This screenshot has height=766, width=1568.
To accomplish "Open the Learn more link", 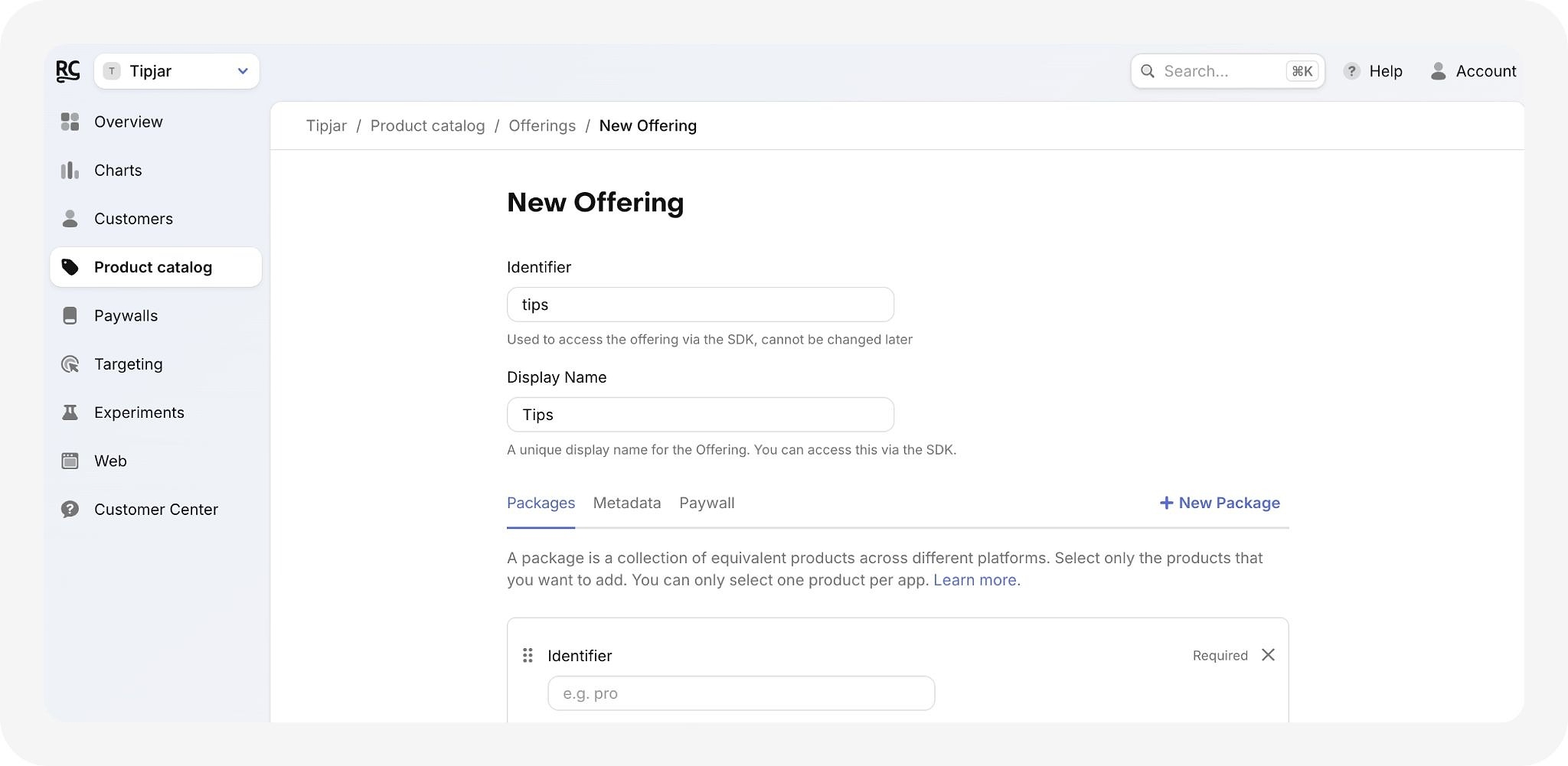I will point(975,580).
